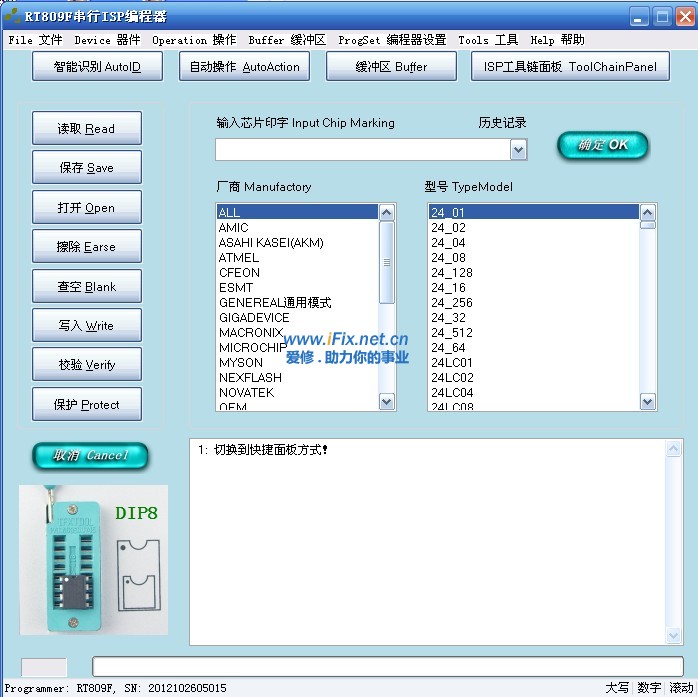This screenshot has height=697, width=698.
Task: Open the ProgSet 编程器设置 menu
Action: tap(392, 40)
